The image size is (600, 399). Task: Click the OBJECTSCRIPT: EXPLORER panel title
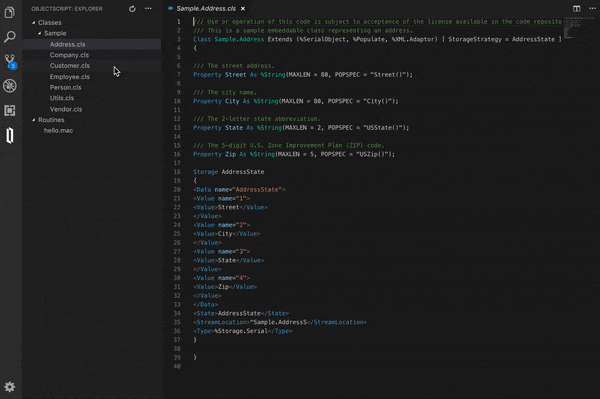[x=67, y=9]
